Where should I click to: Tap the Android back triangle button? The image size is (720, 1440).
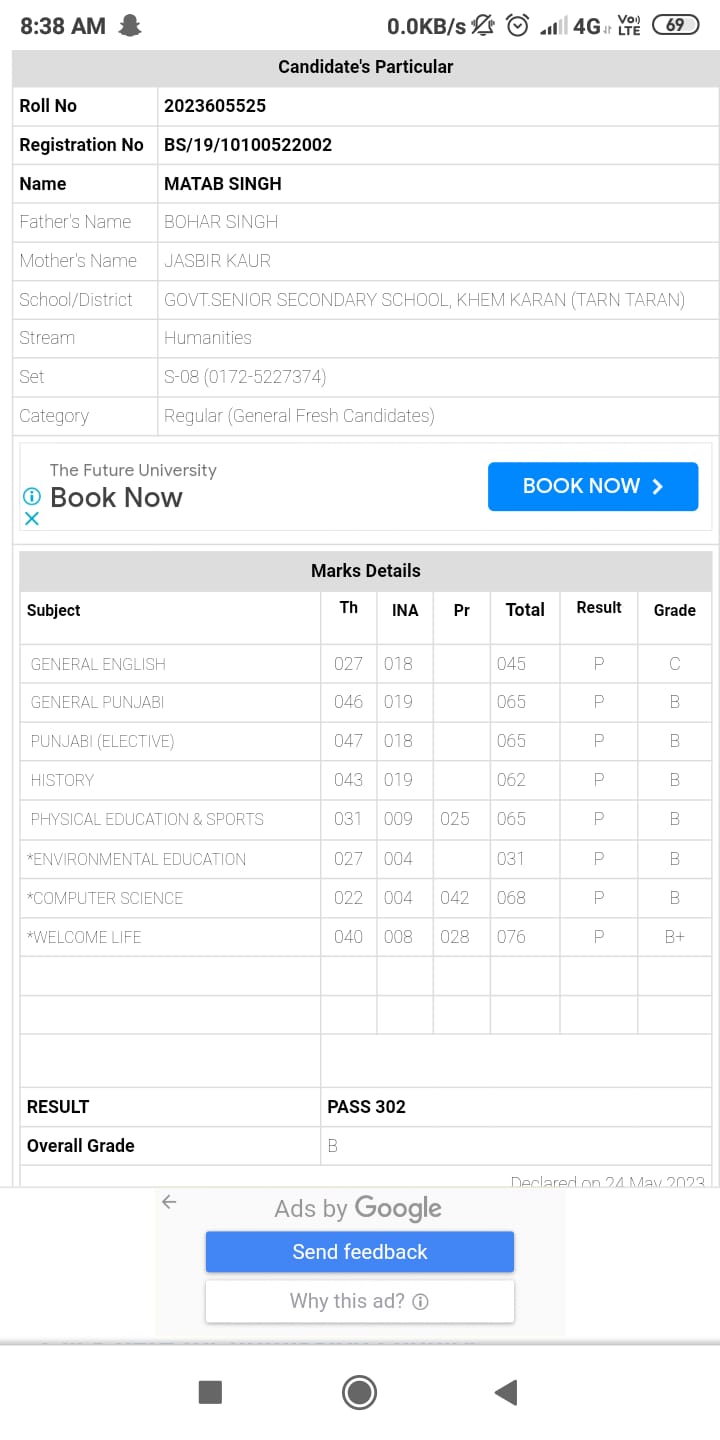tap(506, 1392)
